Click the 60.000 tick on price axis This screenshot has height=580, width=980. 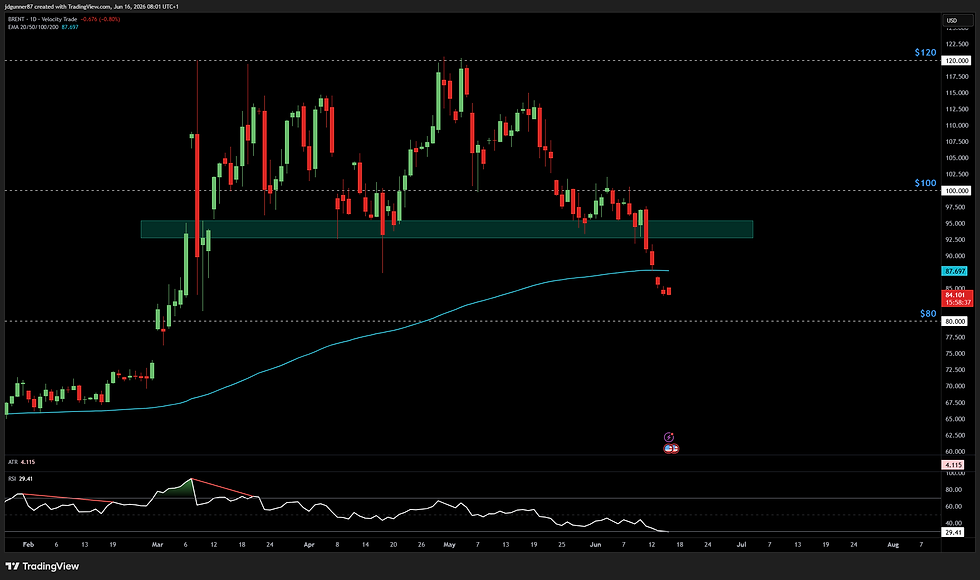(x=957, y=451)
